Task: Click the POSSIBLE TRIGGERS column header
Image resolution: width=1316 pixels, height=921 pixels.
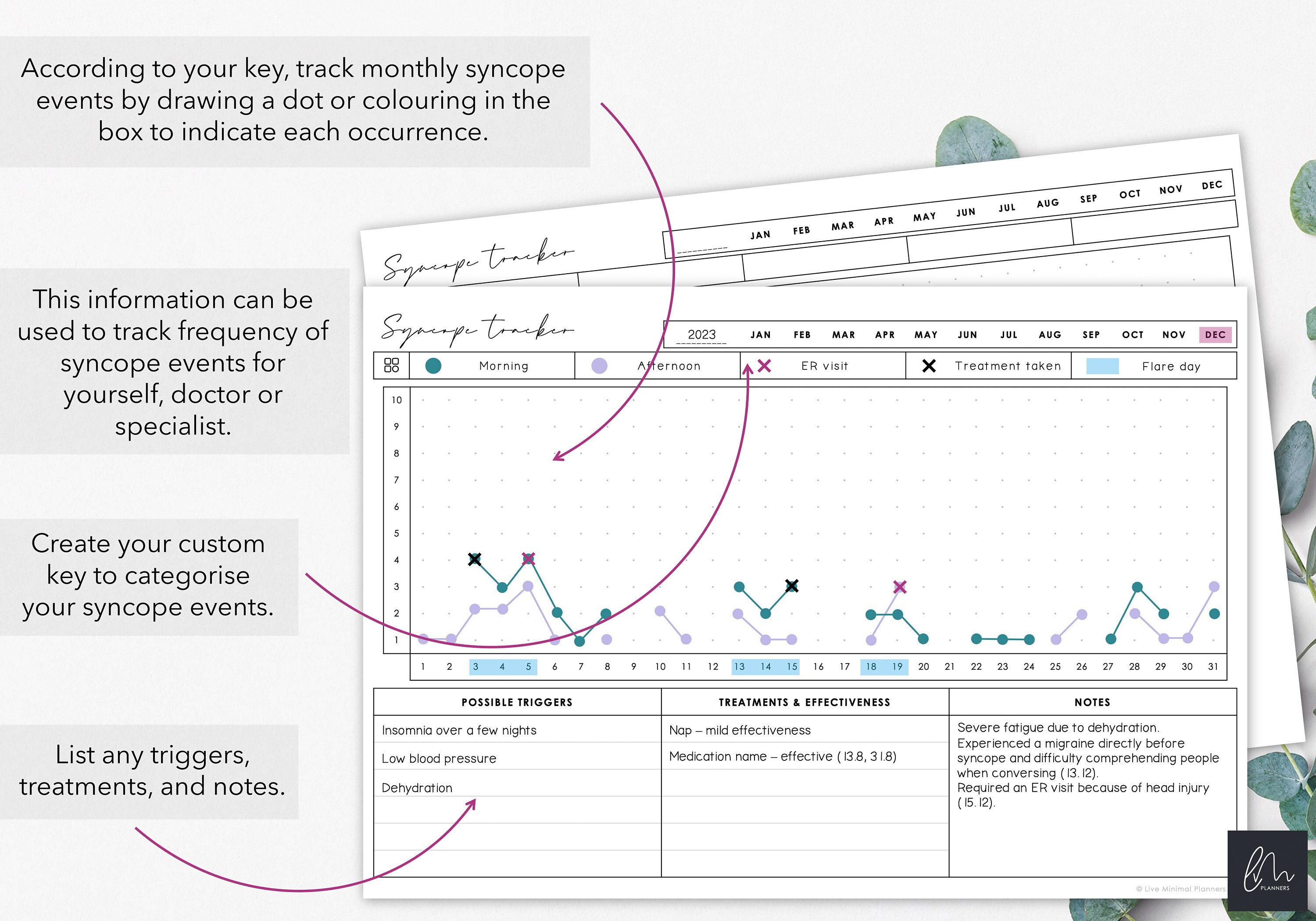Action: (x=516, y=702)
